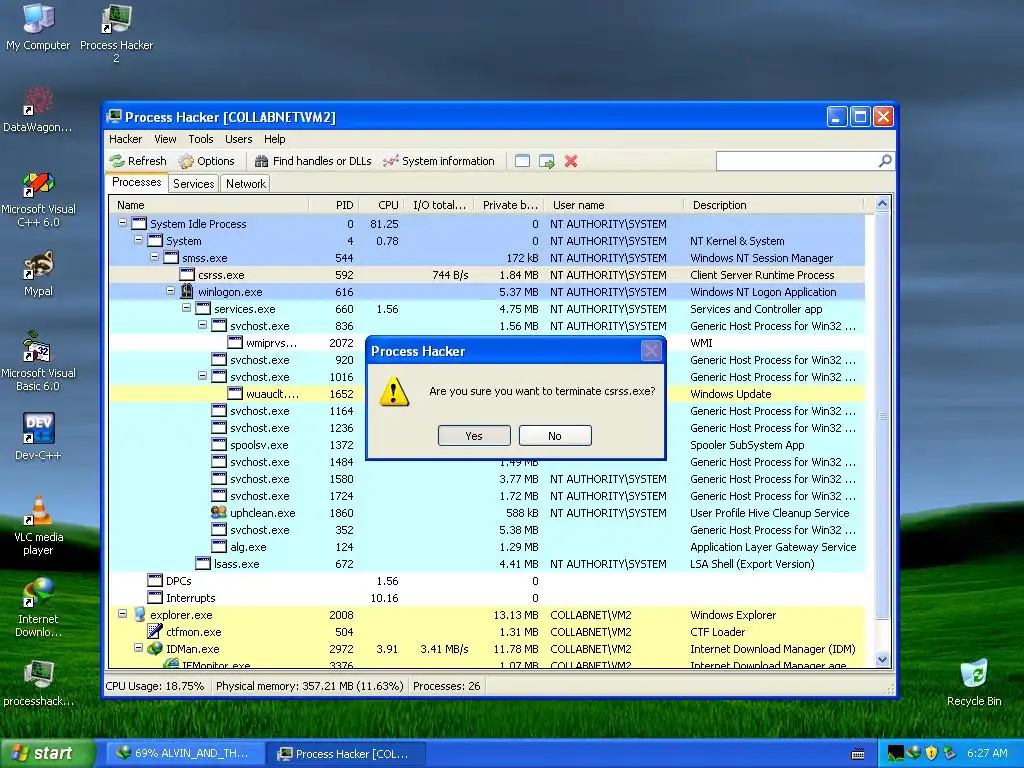The image size is (1024, 768).
Task: Select VLC media player desktop icon
Action: pyautogui.click(x=38, y=526)
